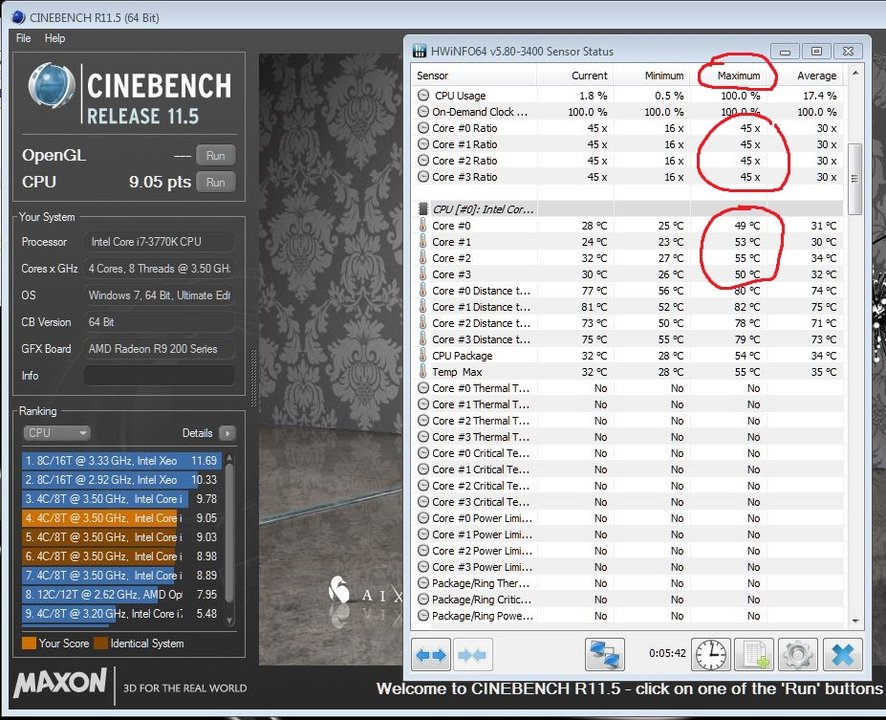
Task: Click the Package/Ring Power row icon
Action: pyautogui.click(x=423, y=616)
